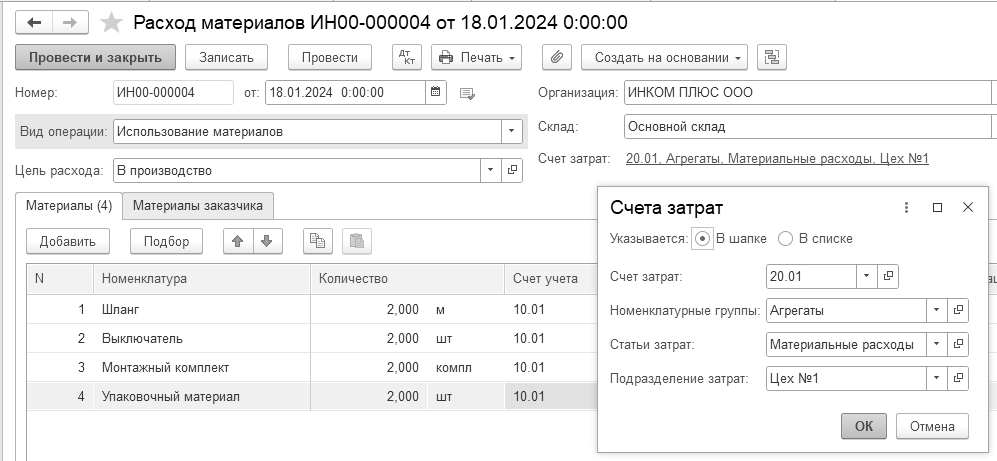997x461 pixels.
Task: Select the В списке radio option
Action: point(786,239)
